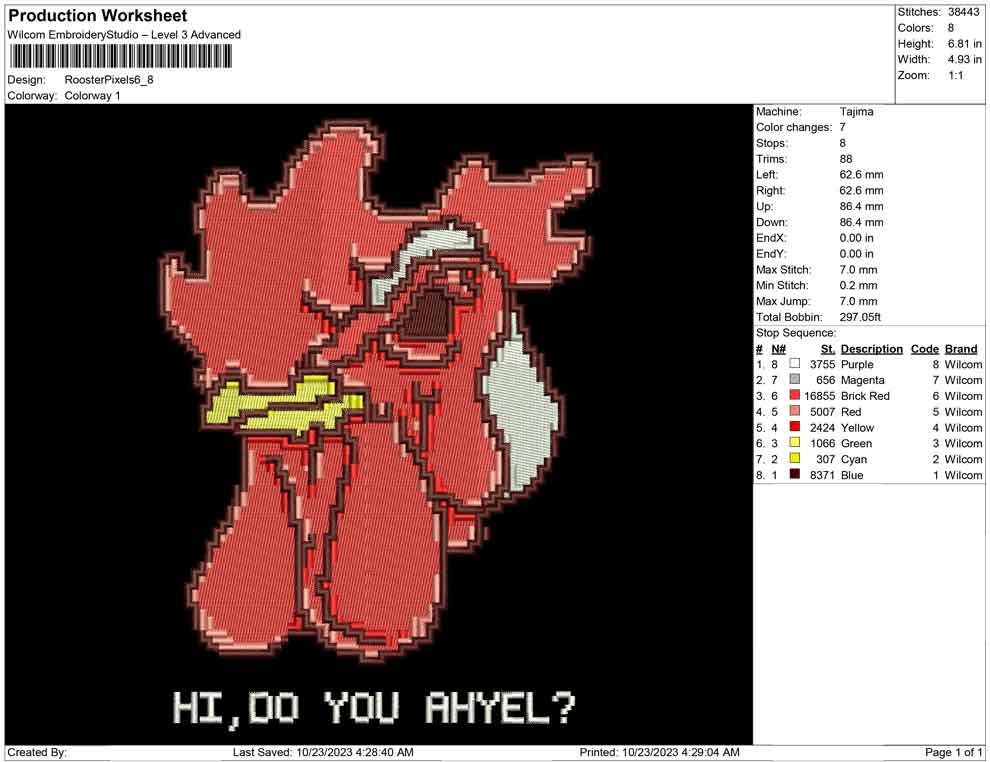
Task: Click the Brick Red swatch in row 3
Action: (795, 395)
